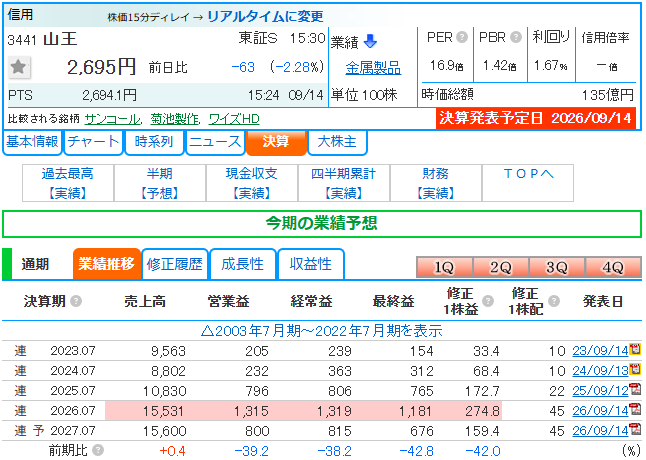Click the 決算期 help question mark icon
The height and width of the screenshot is (460, 646).
[76, 301]
